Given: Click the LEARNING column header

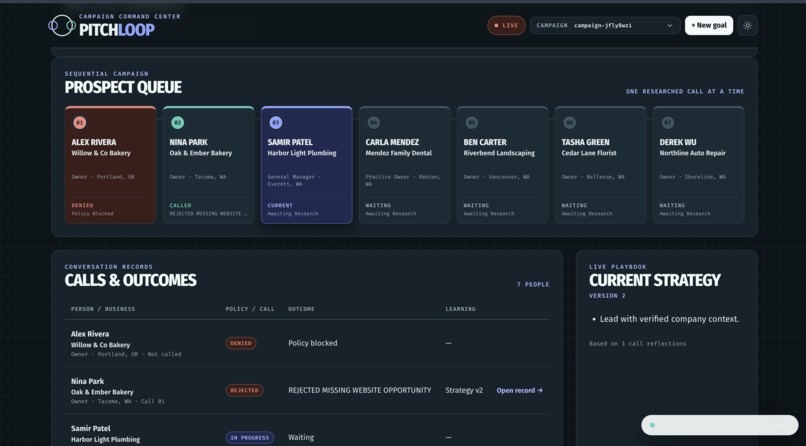Looking at the screenshot, I should 461,309.
